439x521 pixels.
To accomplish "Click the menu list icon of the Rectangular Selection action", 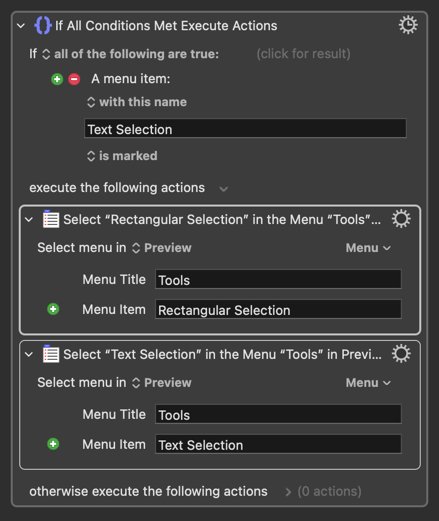I will [51, 219].
